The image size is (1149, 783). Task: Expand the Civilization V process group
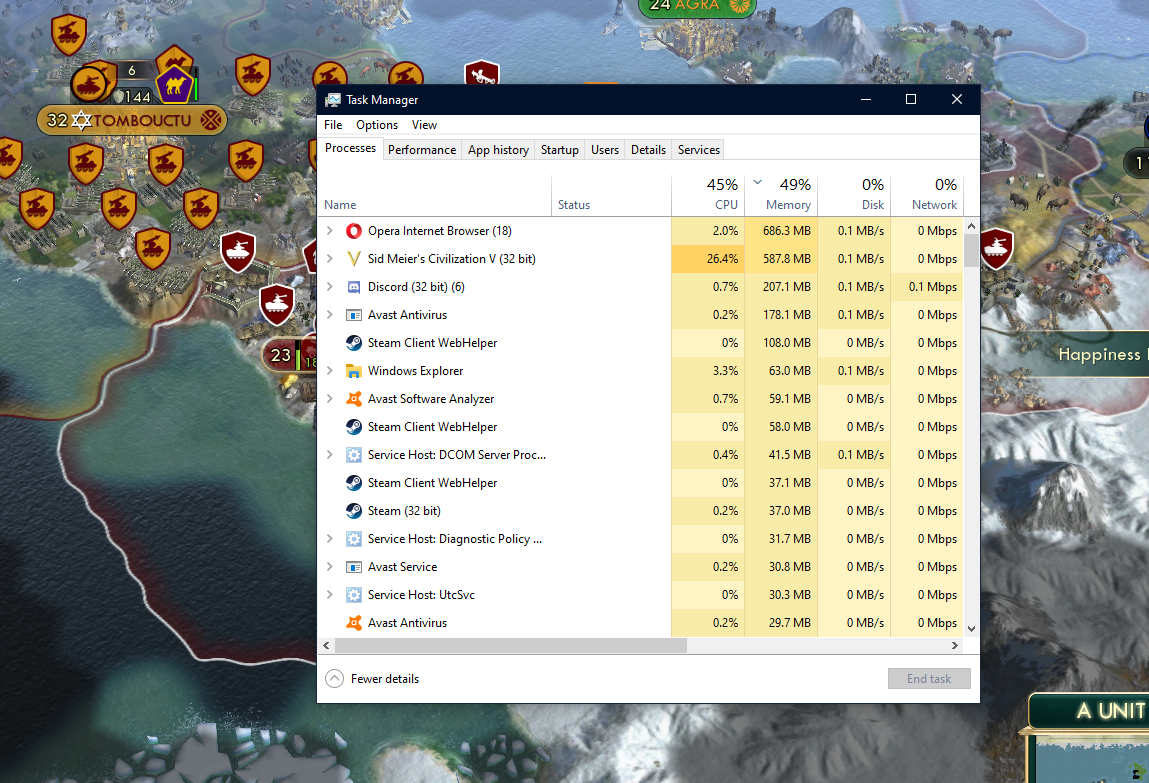[330, 259]
